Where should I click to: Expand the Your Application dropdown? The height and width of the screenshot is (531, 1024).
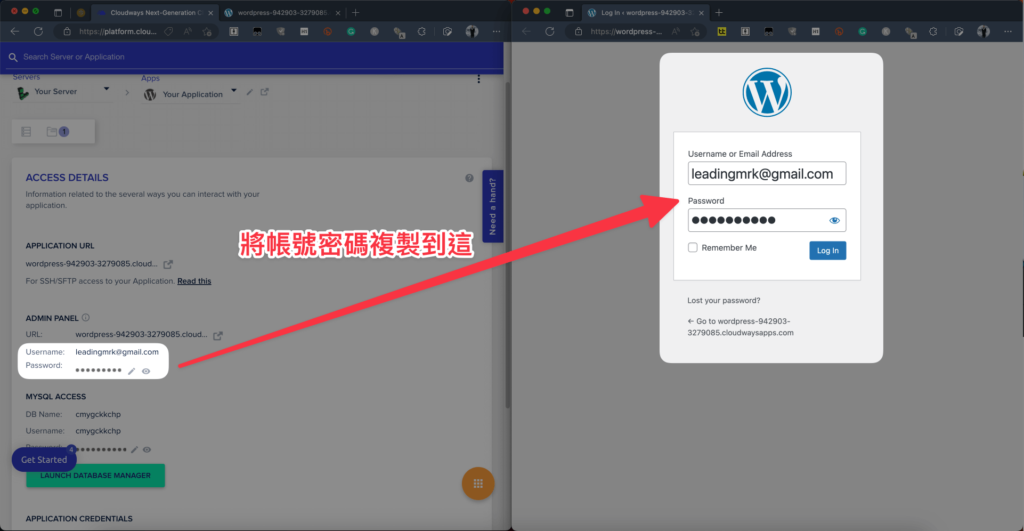point(234,90)
